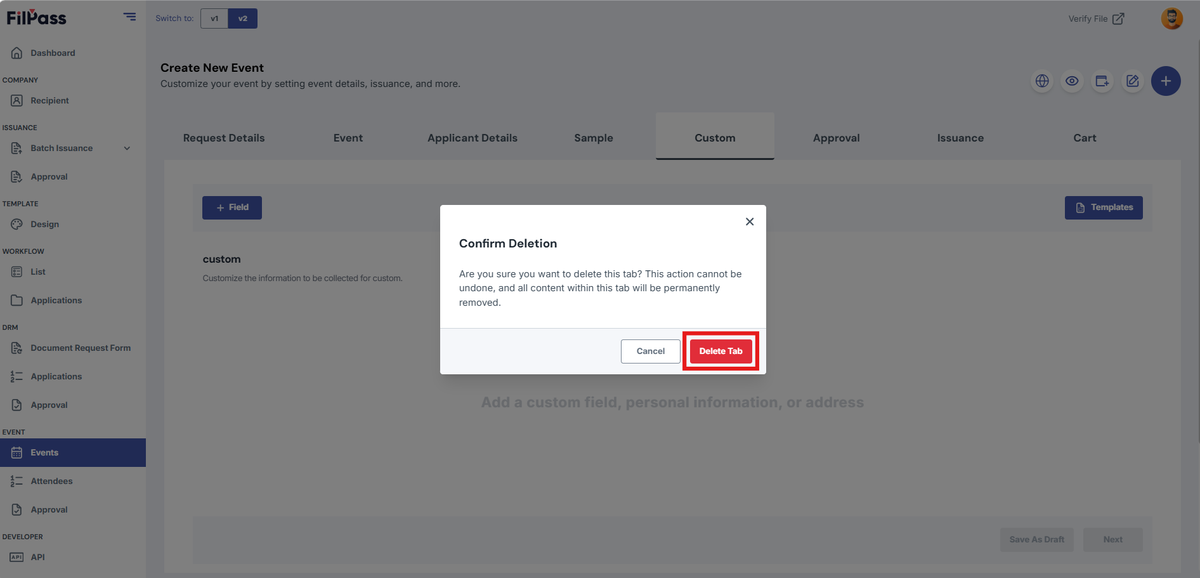
Task: Click the blue plus circle button
Action: point(1165,81)
